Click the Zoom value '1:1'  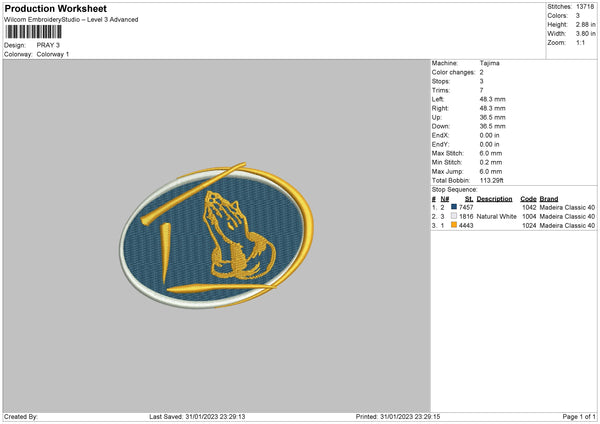point(580,42)
